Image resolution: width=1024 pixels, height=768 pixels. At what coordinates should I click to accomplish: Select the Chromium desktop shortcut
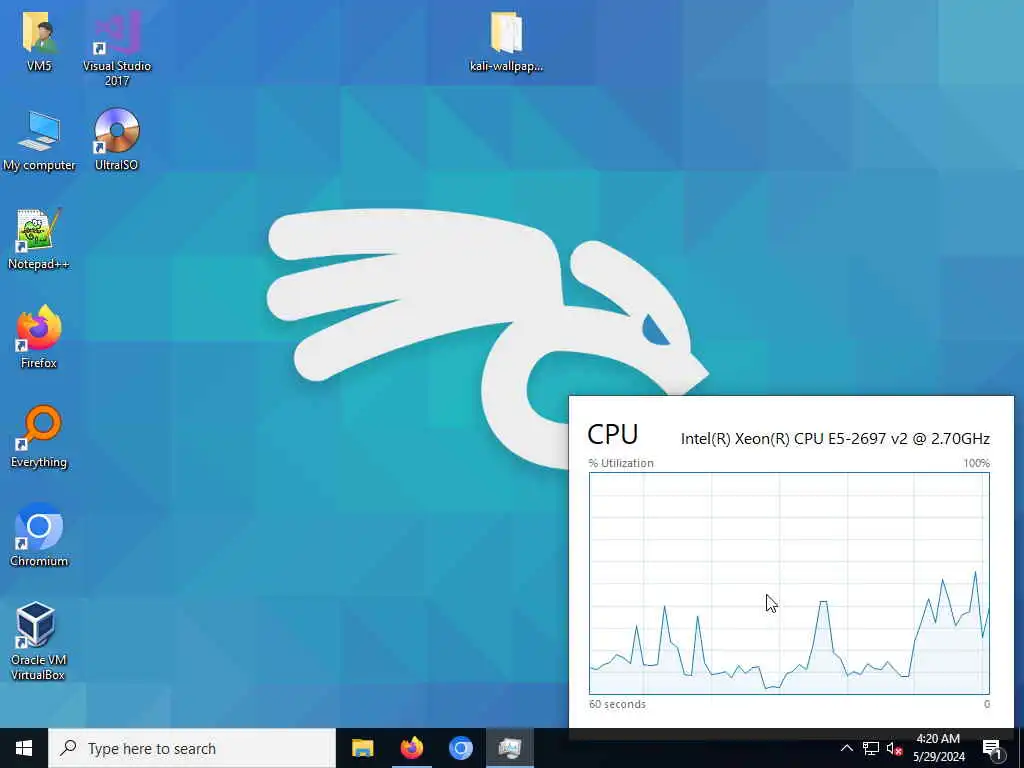39,534
